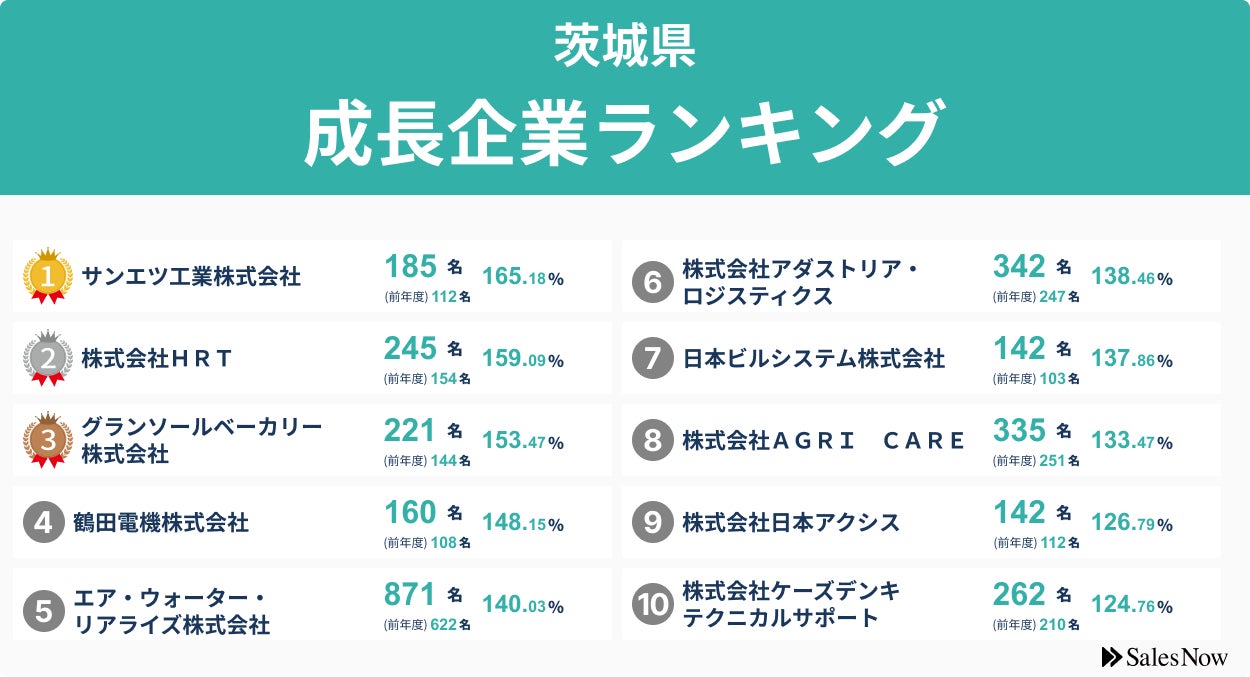Screen dimensions: 1250x677
Task: Click 株式会社日本アクシス company name
Action: pos(791,522)
